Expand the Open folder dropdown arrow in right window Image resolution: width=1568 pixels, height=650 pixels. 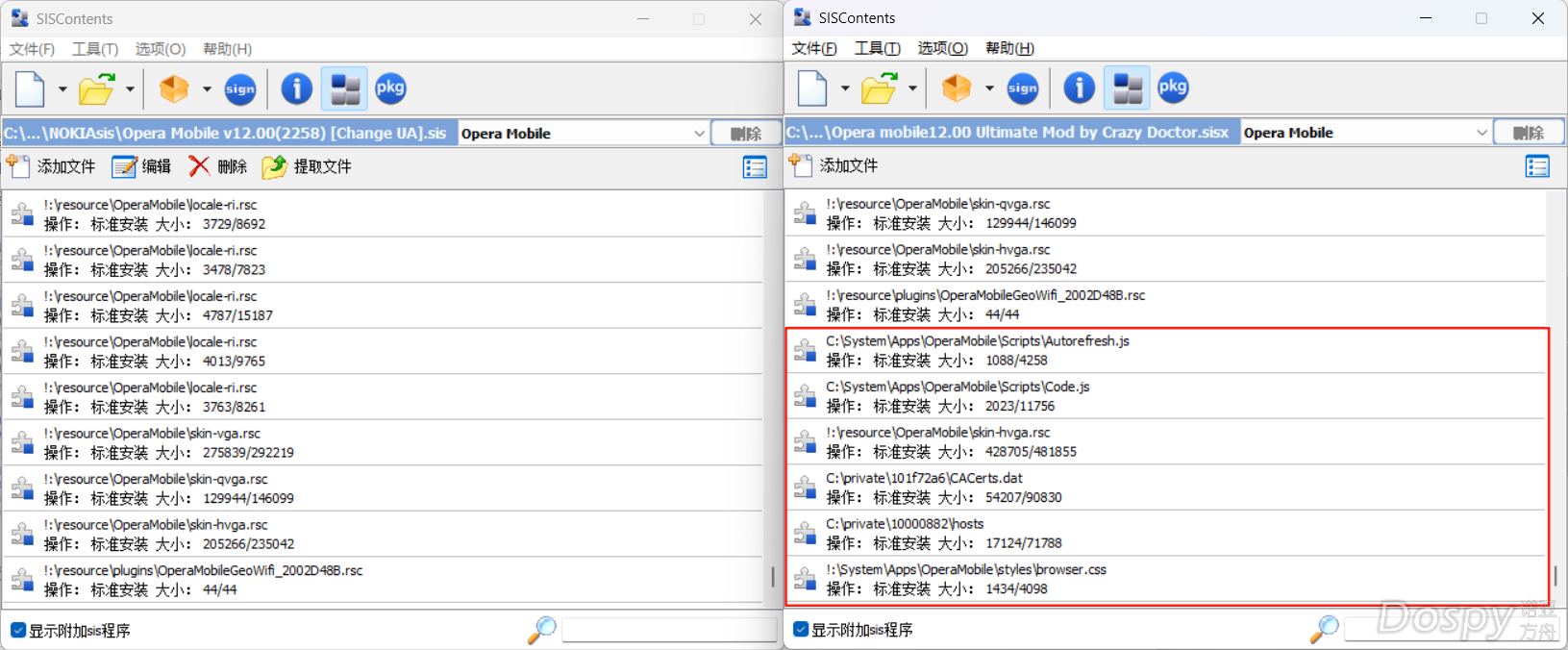point(912,88)
